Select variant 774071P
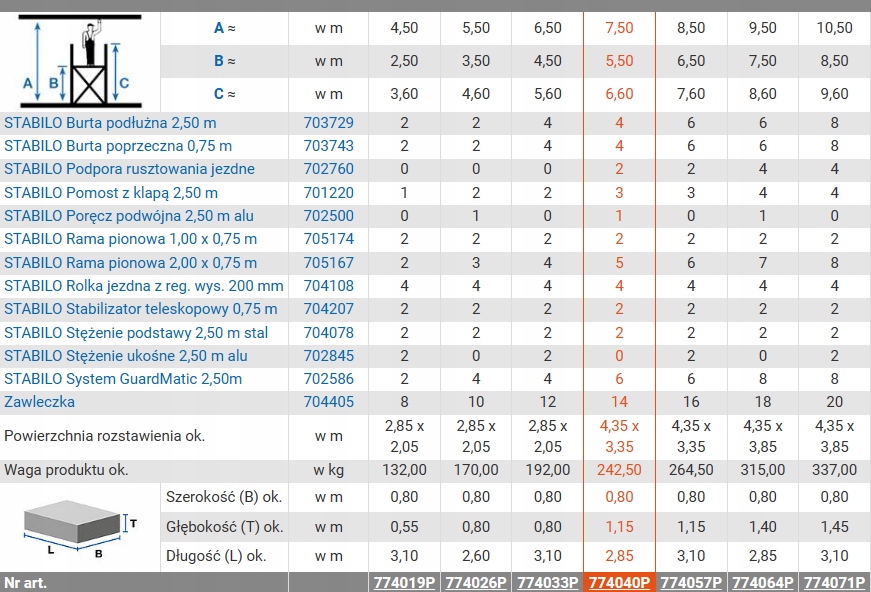The width and height of the screenshot is (871, 592). 834,583
